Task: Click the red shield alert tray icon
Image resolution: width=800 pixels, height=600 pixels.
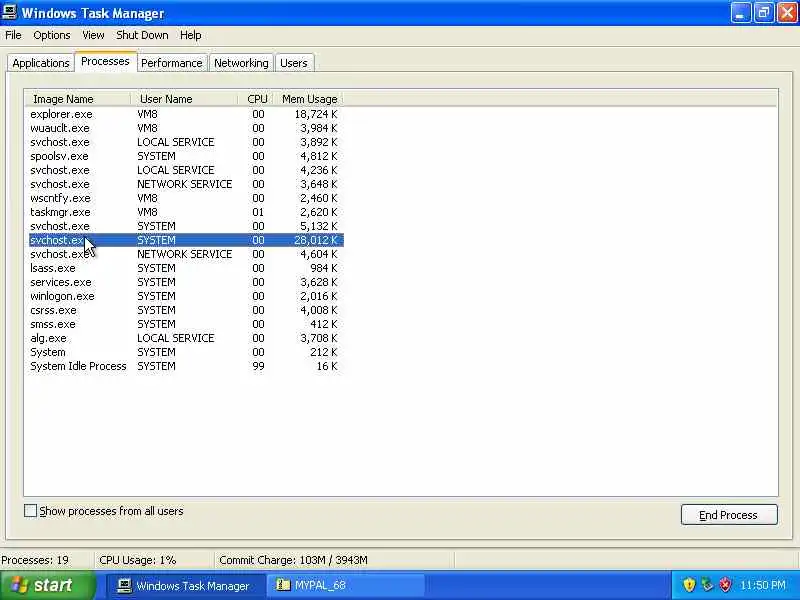Action: (725, 585)
